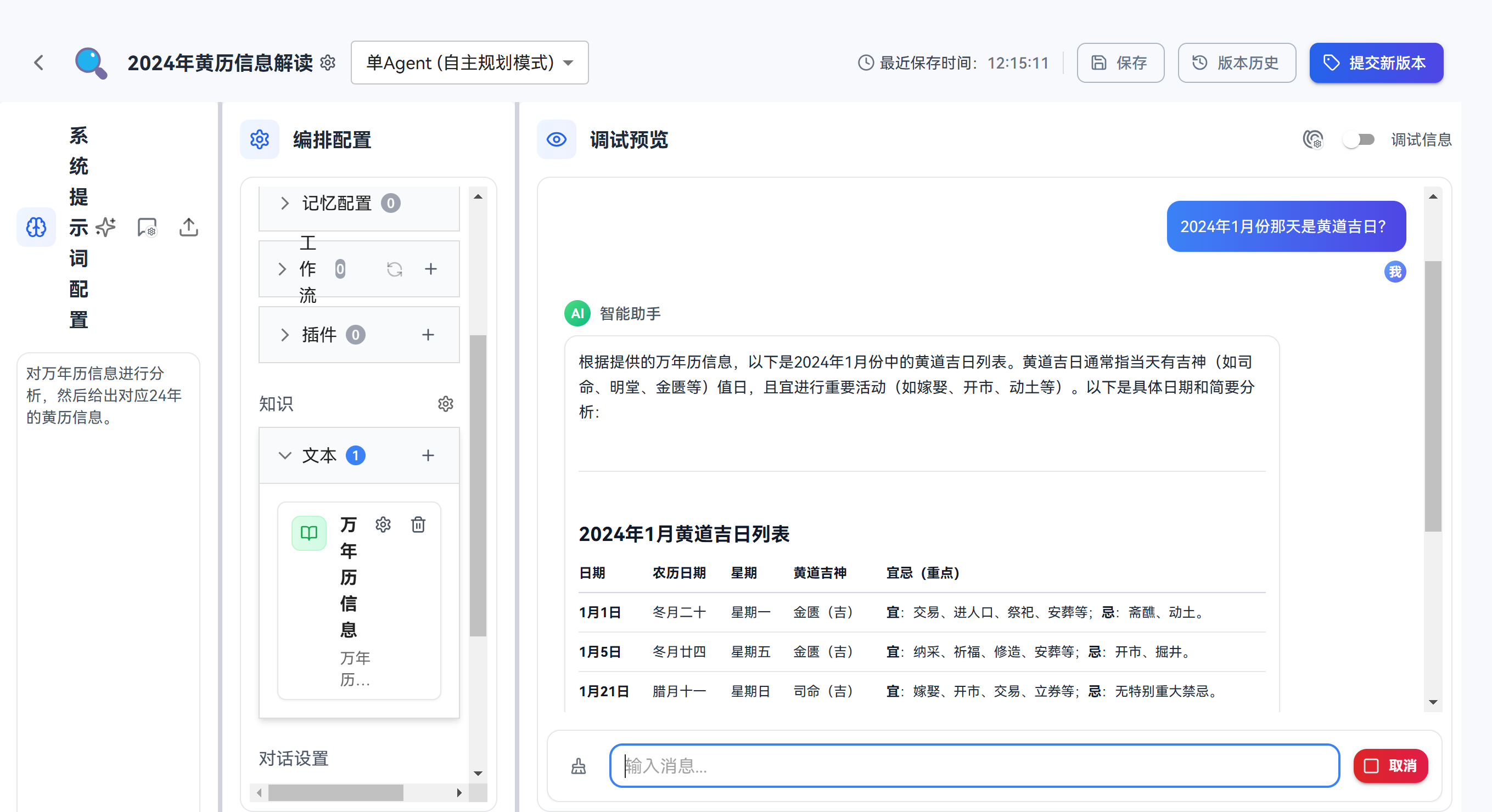This screenshot has height=812, width=1492.
Task: Click the back arrow icon
Action: [x=39, y=63]
